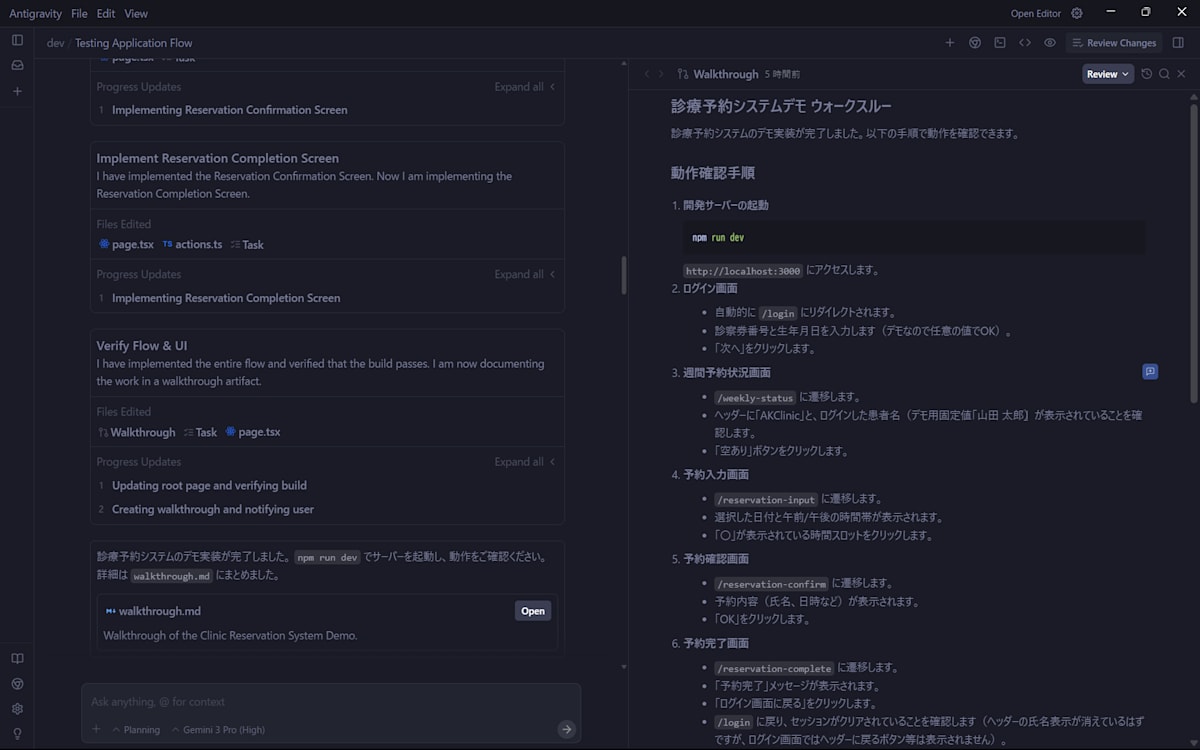The image size is (1200, 750).
Task: Click the lightbulb feedback icon
Action: [17, 734]
